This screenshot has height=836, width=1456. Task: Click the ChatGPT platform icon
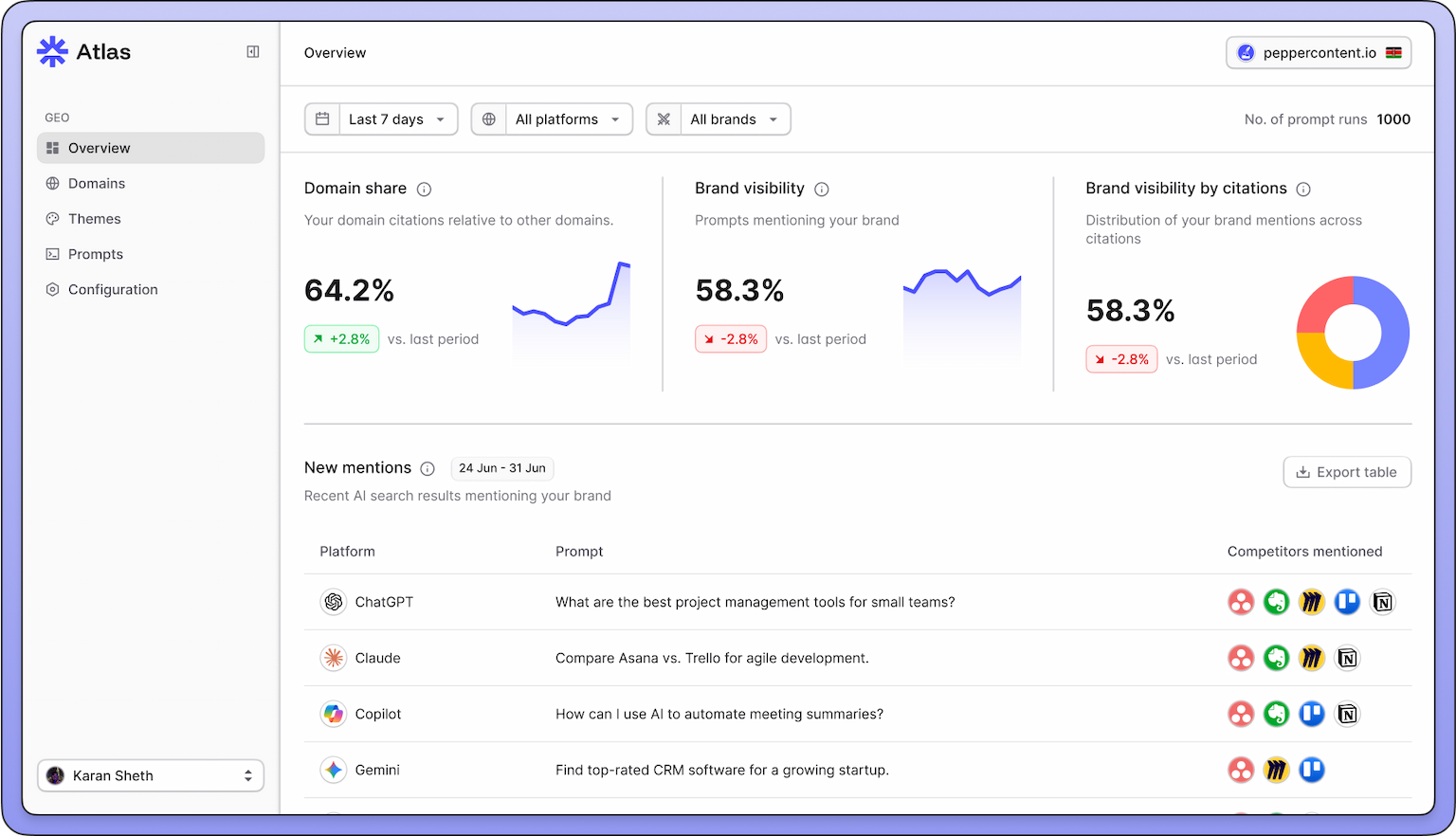(334, 602)
